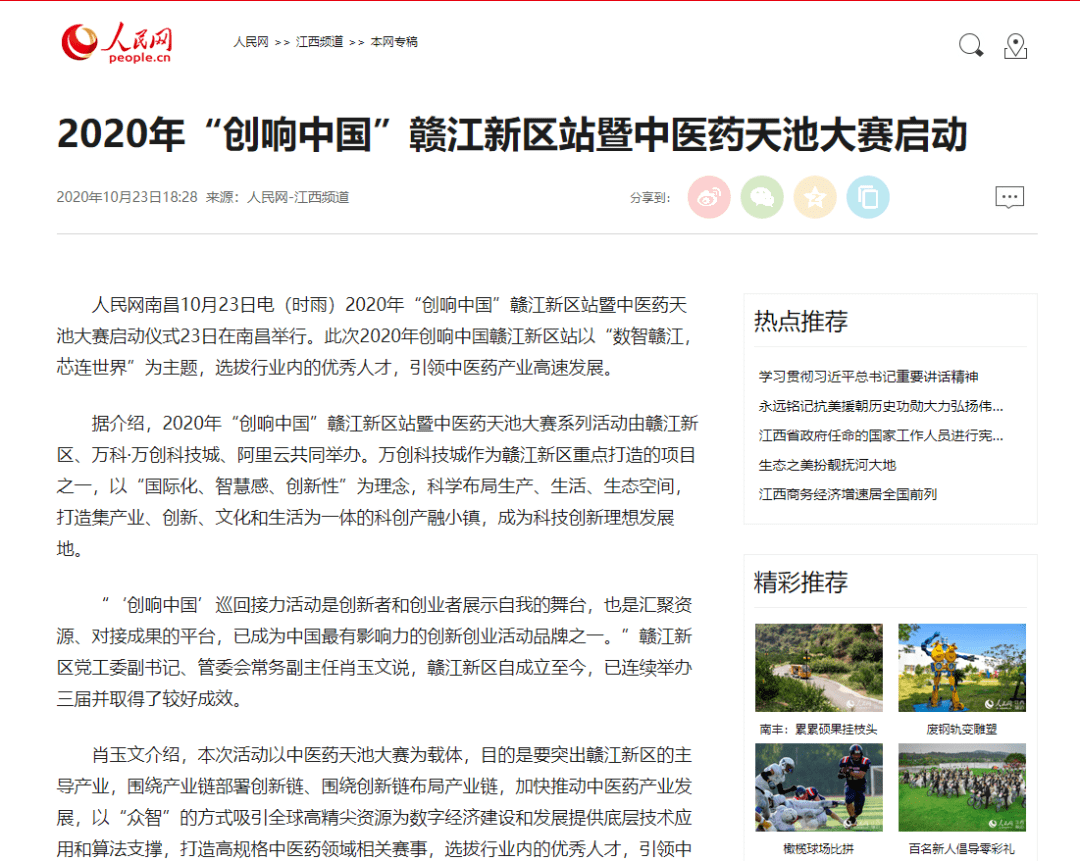Open the search magnifier icon
Viewport: 1080px width, 861px height.
coord(968,46)
